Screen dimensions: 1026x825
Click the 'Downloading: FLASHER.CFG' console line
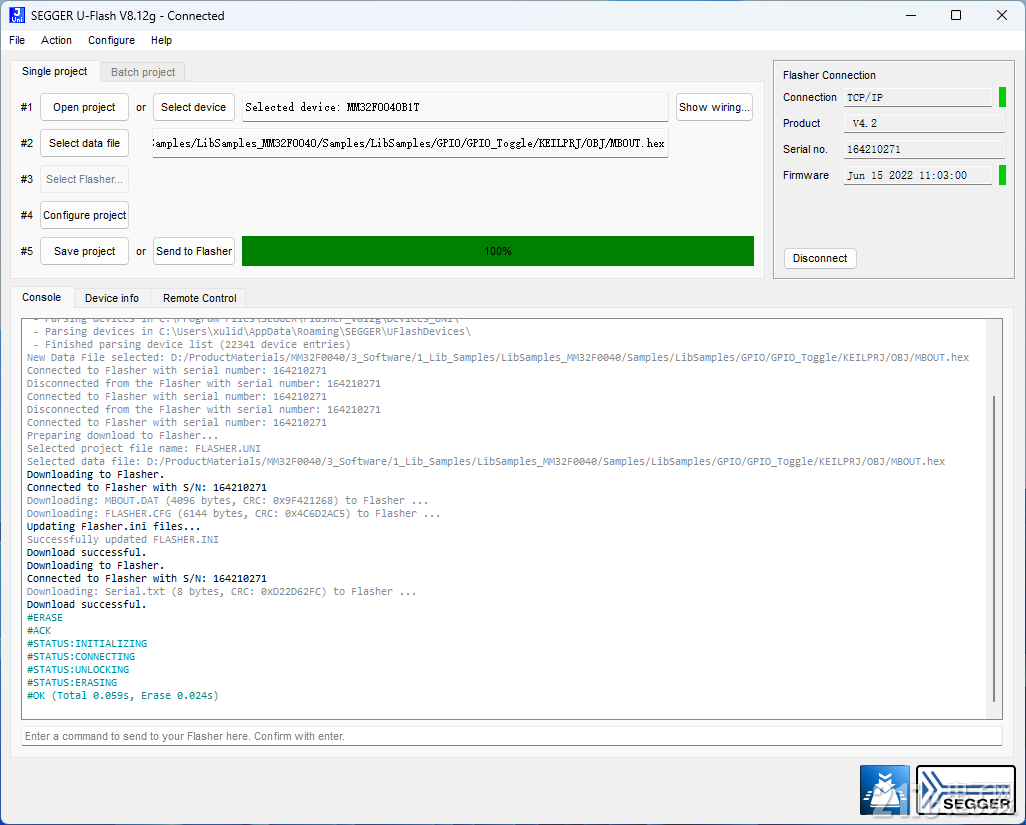(234, 514)
